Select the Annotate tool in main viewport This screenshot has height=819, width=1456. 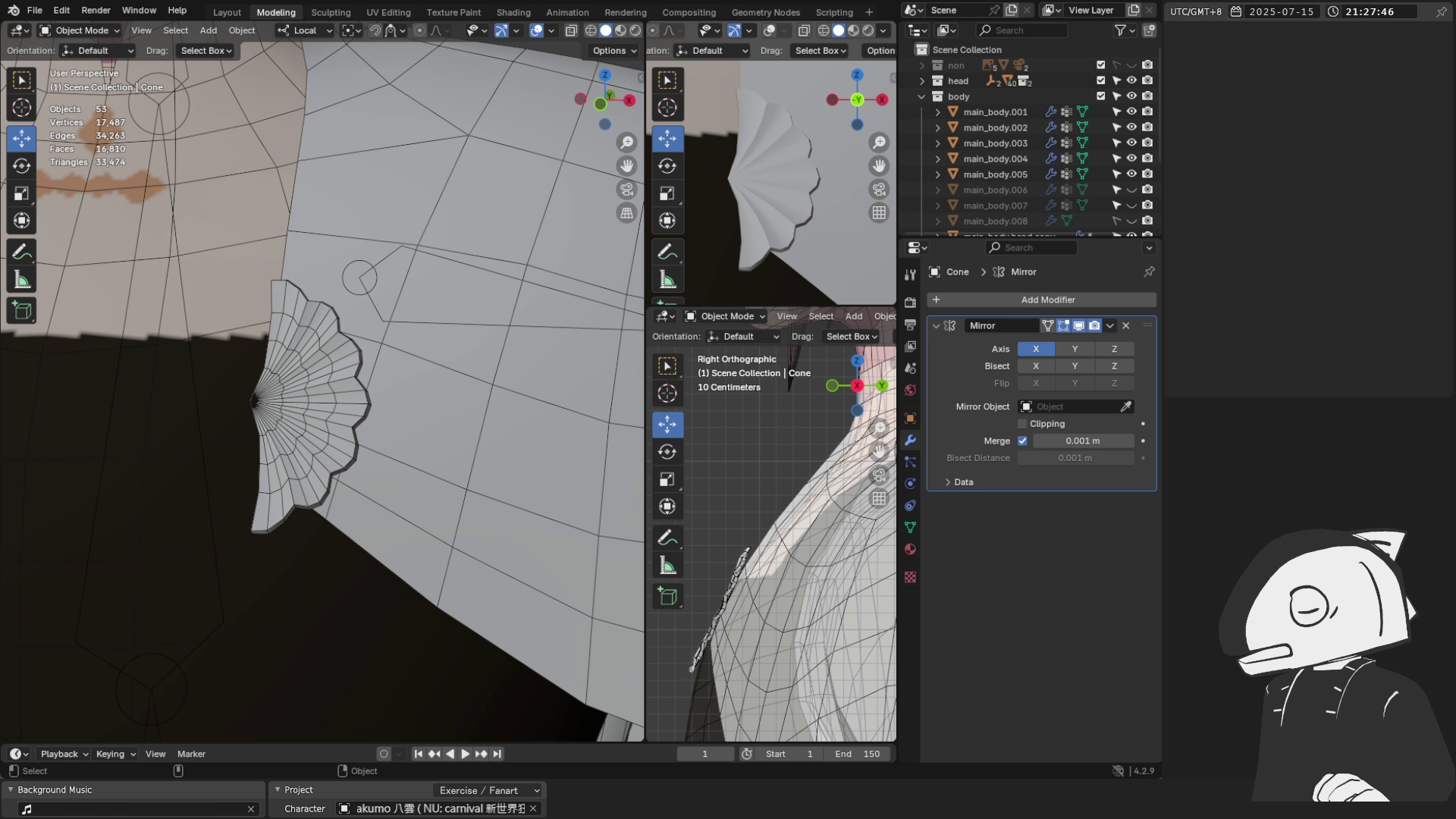(21, 252)
